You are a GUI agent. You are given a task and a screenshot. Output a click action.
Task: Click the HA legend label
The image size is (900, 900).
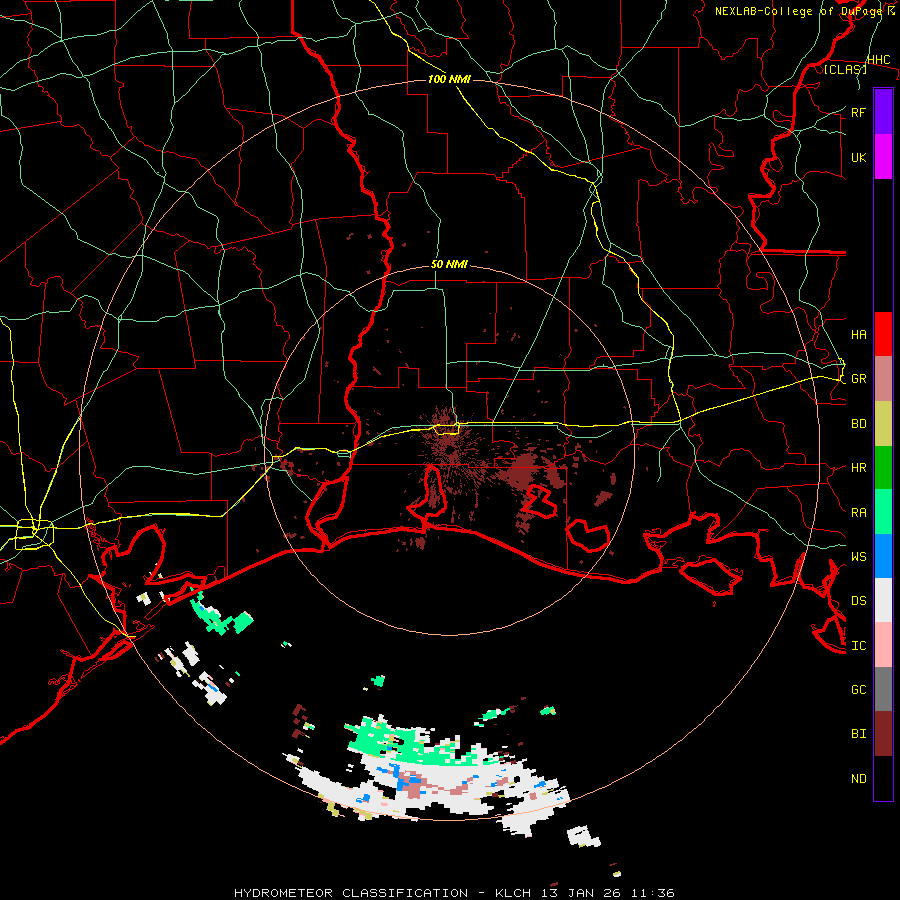(858, 334)
